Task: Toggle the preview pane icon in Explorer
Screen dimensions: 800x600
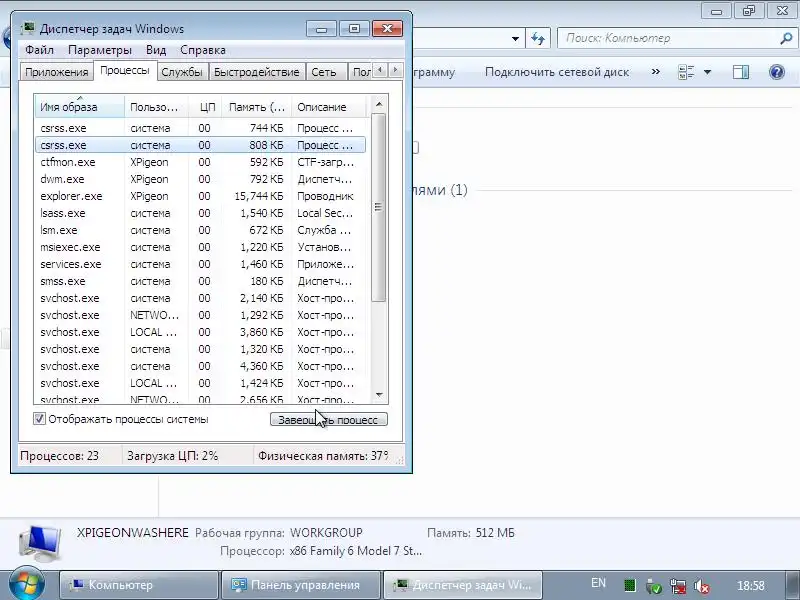Action: (741, 72)
